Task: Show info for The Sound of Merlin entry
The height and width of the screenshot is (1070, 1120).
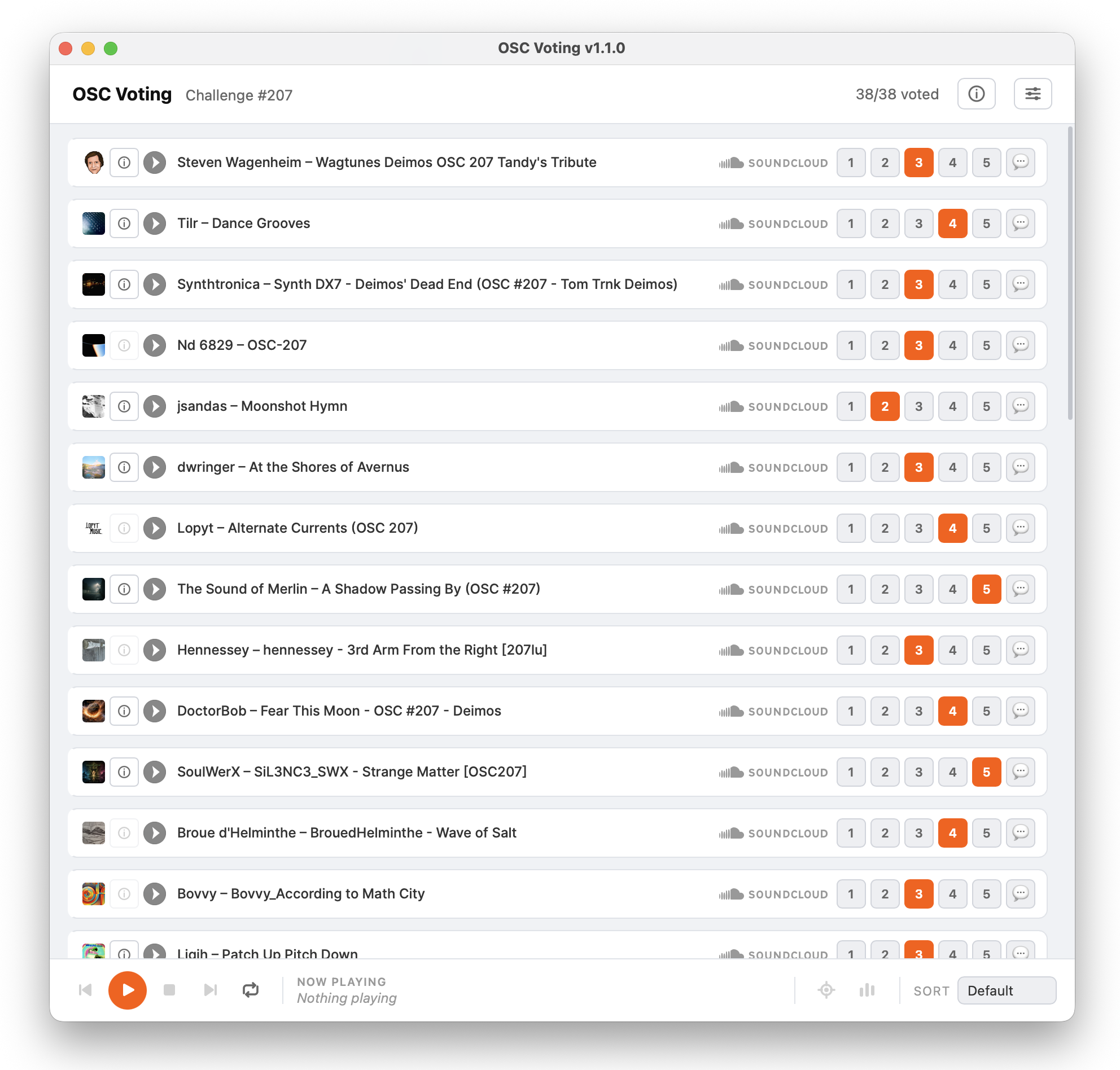Action: coord(124,589)
